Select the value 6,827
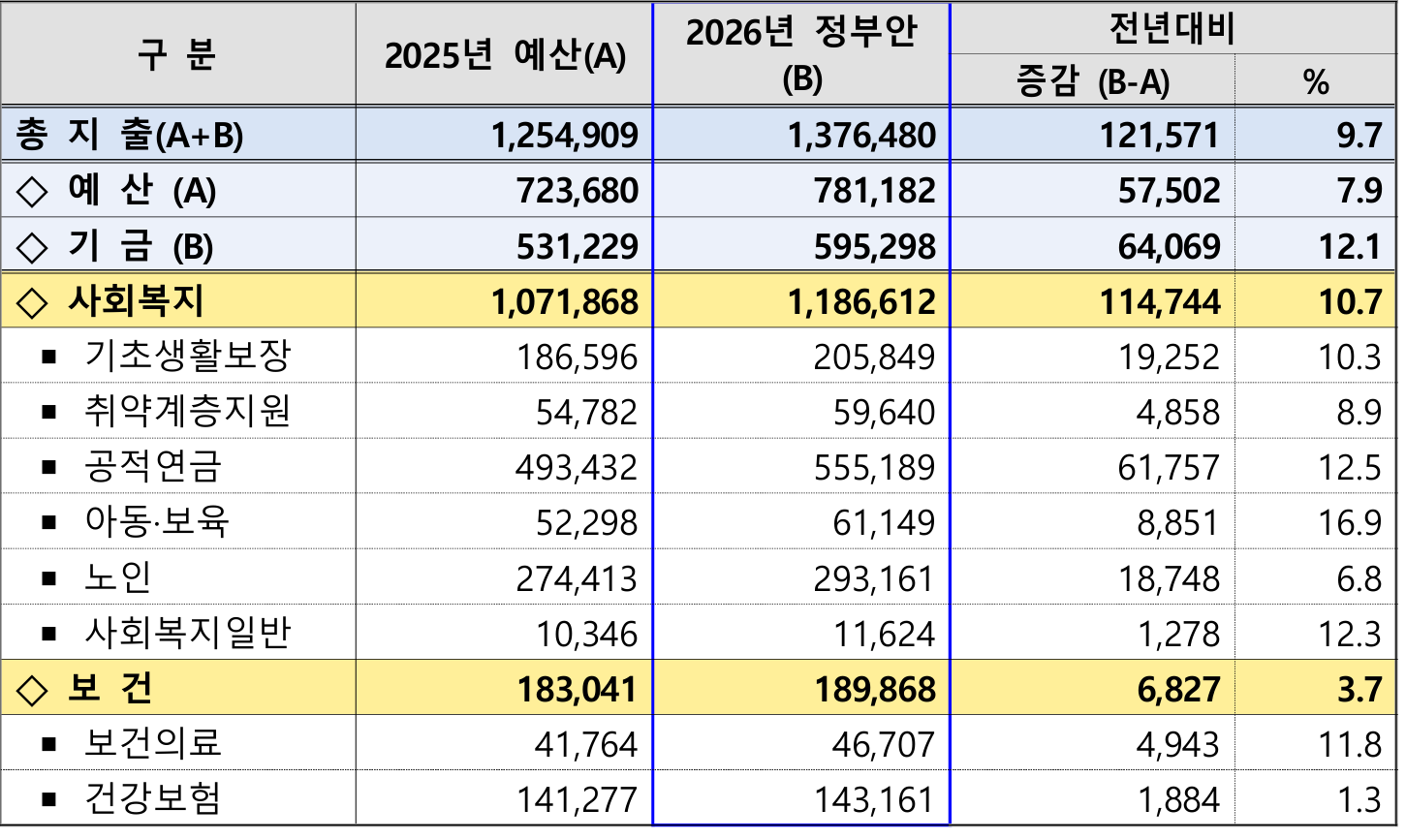1406x840 pixels. click(x=1178, y=690)
